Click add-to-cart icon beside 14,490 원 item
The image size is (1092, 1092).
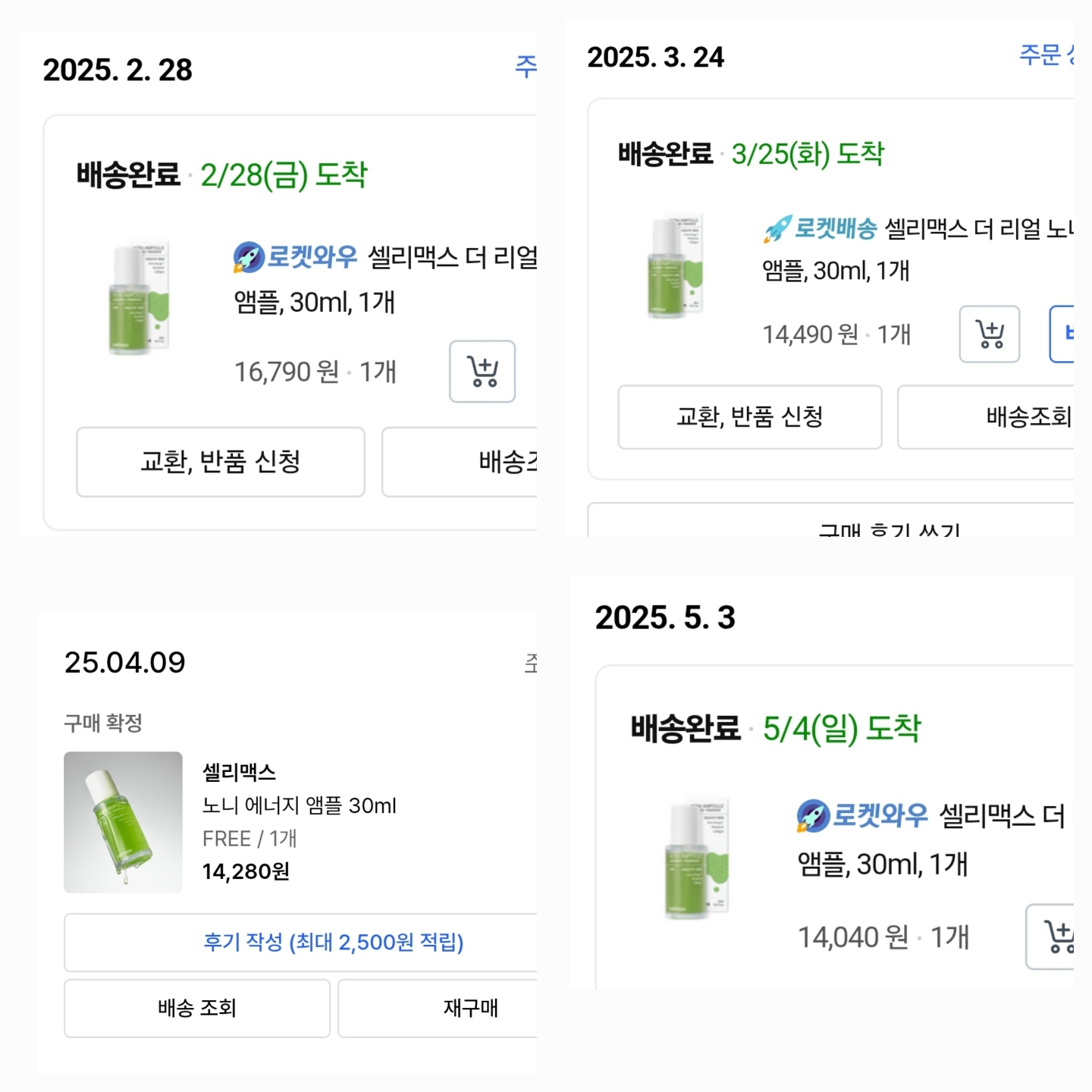click(989, 334)
